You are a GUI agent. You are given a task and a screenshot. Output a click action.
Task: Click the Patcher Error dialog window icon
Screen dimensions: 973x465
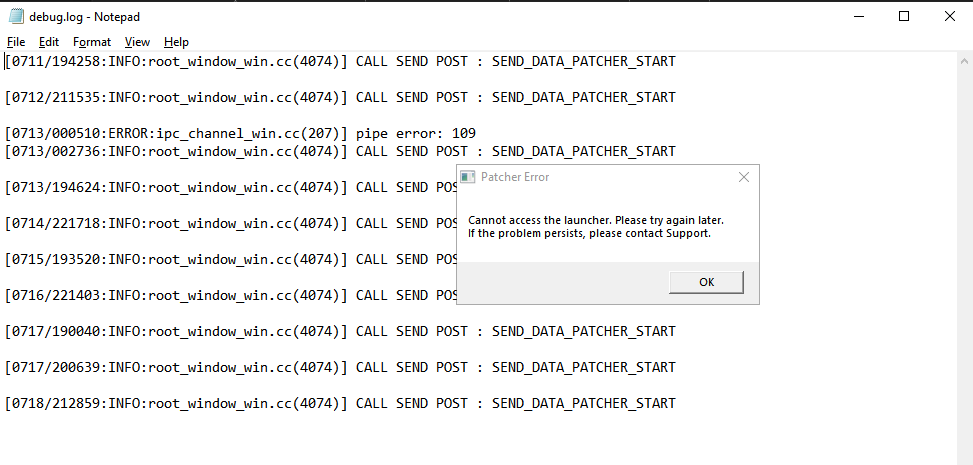point(468,177)
